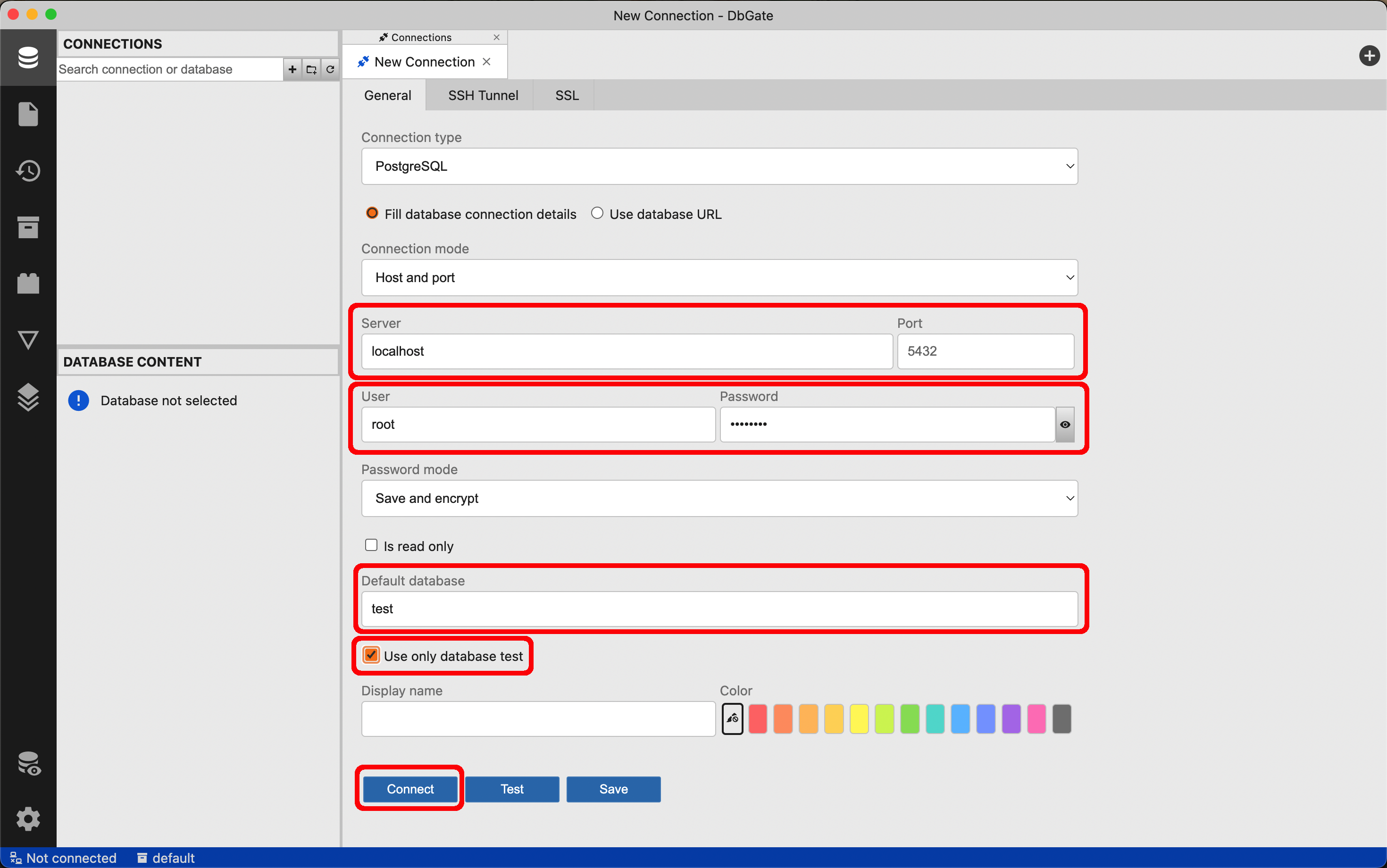The image size is (1387, 868).
Task: Click the Search connection or database box
Action: (x=170, y=69)
